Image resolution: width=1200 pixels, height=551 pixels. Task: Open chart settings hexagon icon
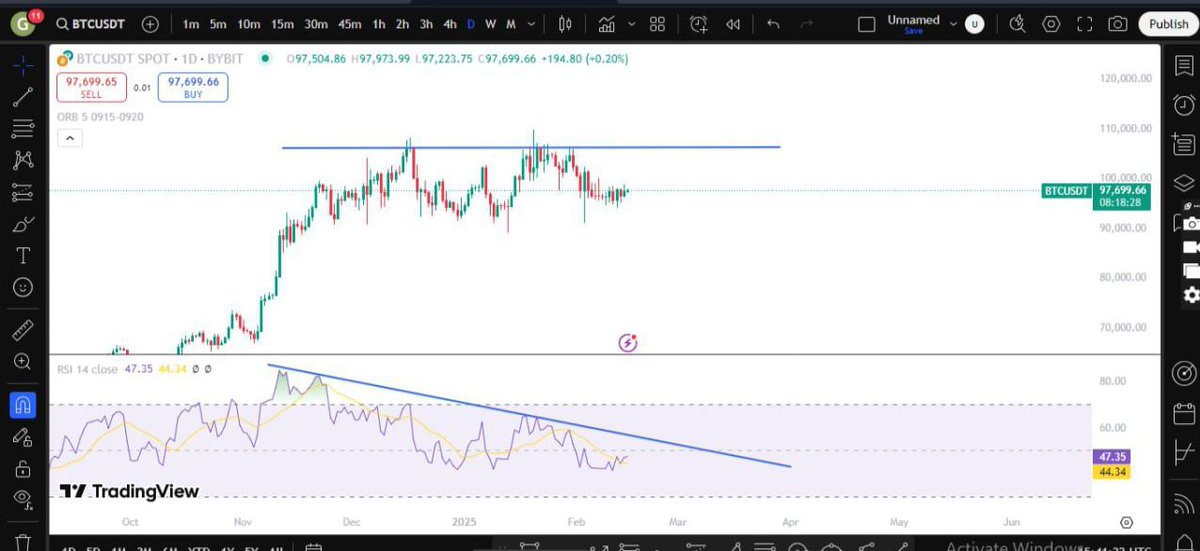pos(1051,24)
